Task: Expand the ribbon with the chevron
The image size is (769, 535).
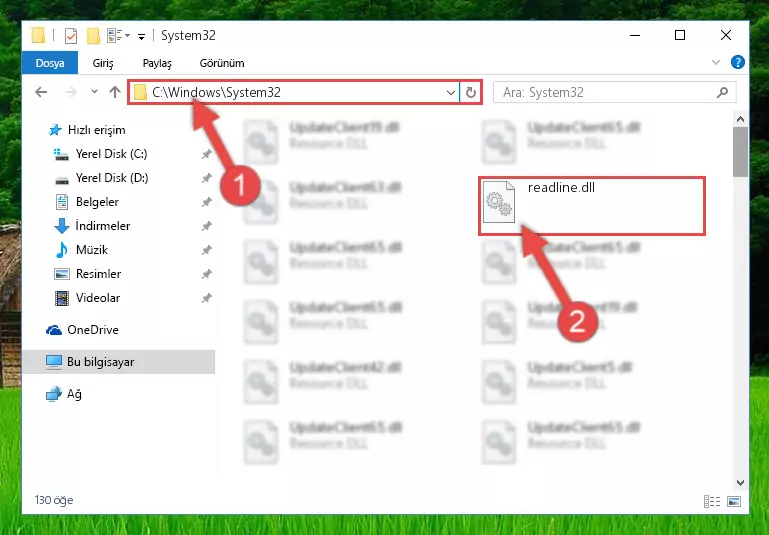Action: coord(716,62)
